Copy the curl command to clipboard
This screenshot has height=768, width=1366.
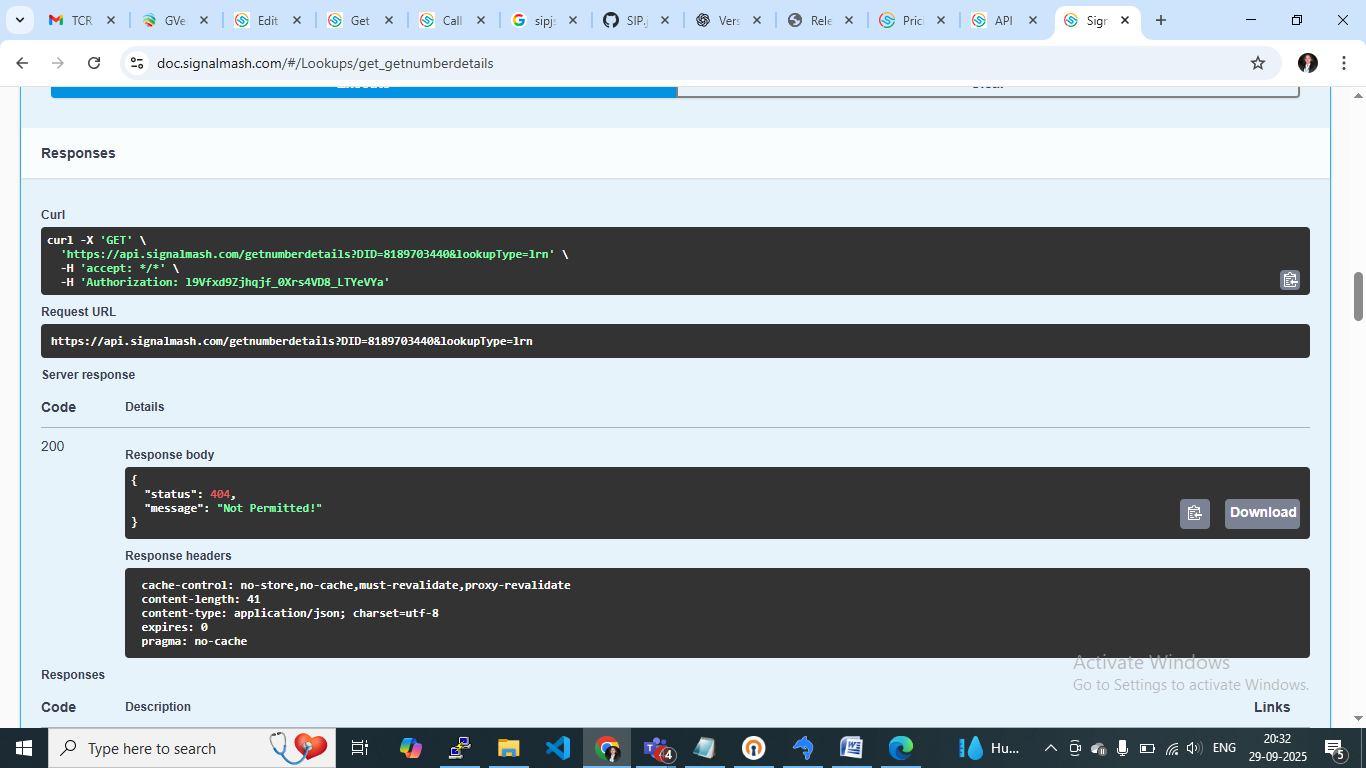1290,280
